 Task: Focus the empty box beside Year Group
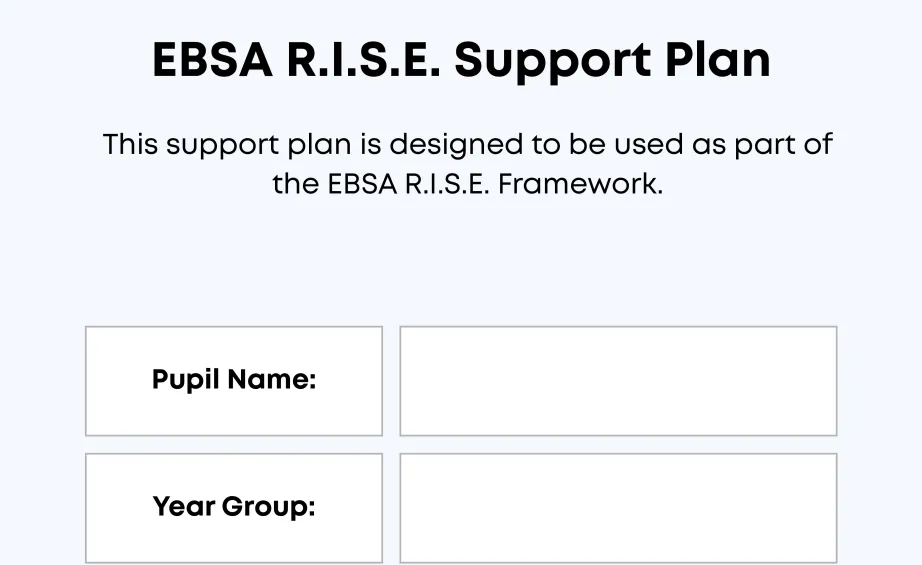618,508
